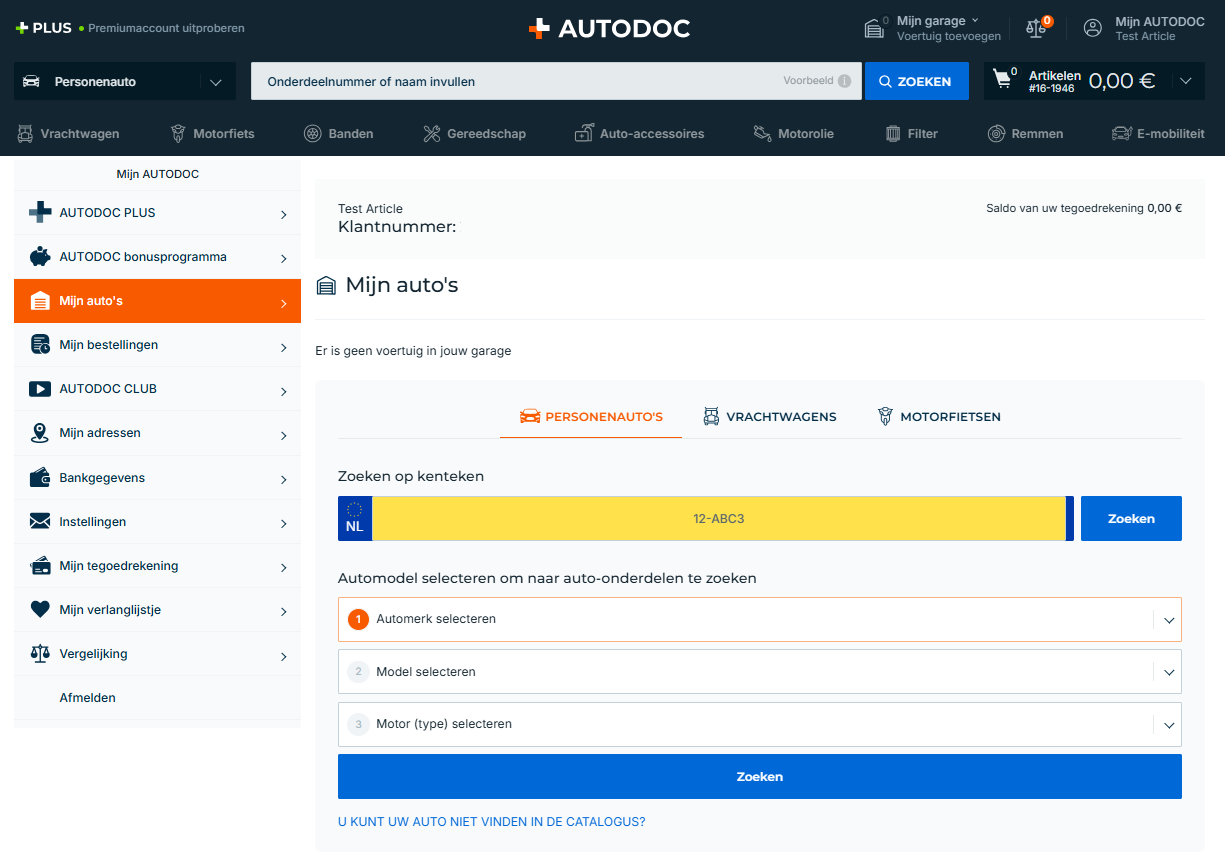The image size is (1225, 857).
Task: Switch to the Vrachtwagens tab
Action: pos(769,417)
